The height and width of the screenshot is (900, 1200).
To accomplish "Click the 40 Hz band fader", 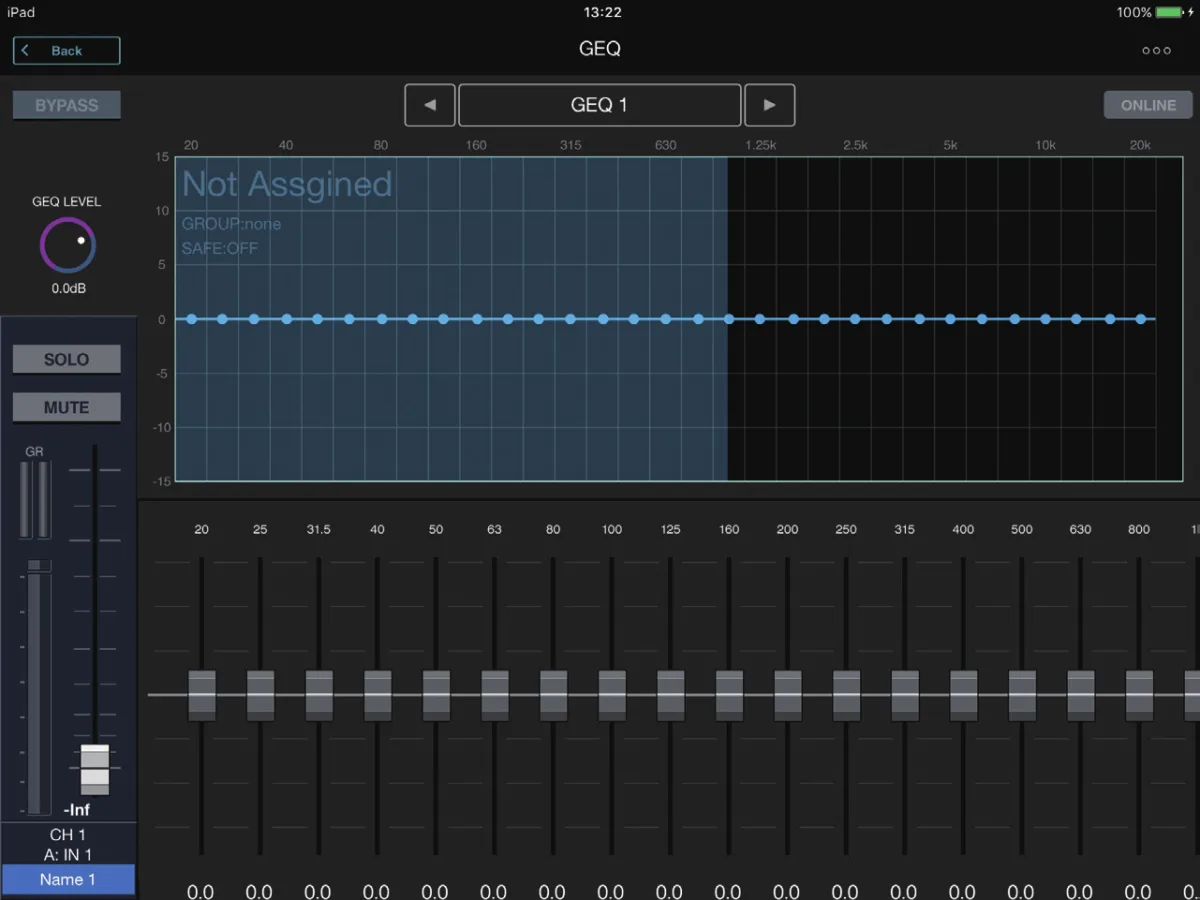I will (x=377, y=695).
